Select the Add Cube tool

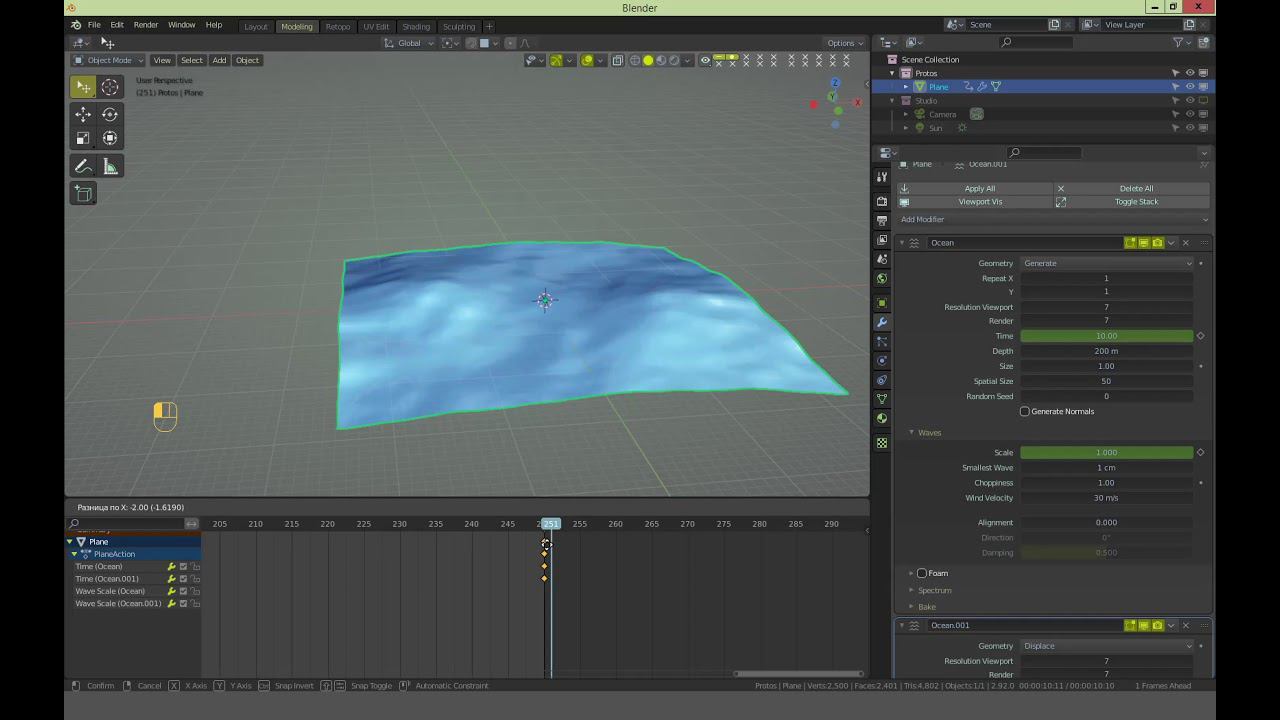83,194
